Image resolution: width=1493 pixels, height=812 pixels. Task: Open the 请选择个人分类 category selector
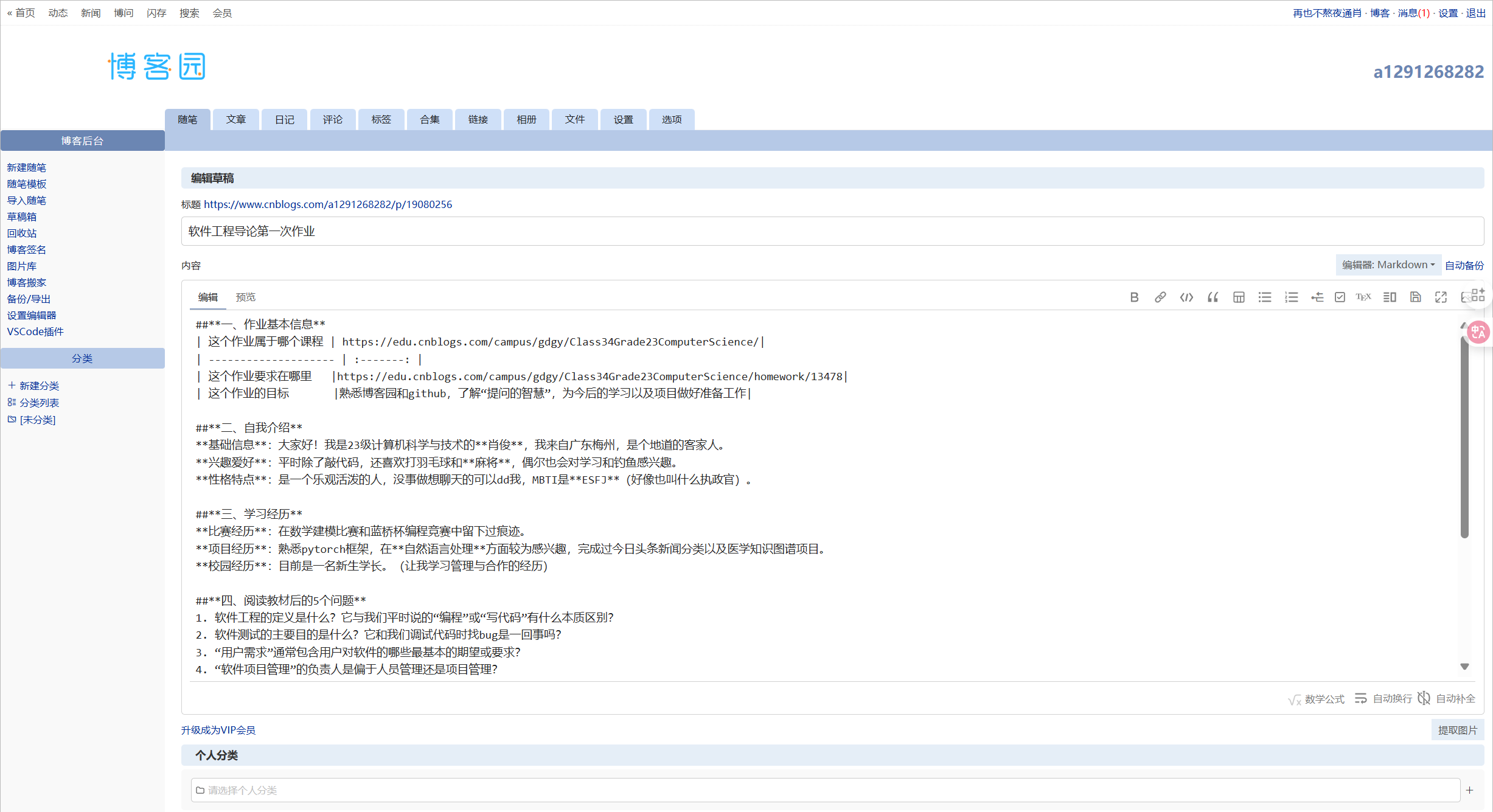[x=824, y=790]
